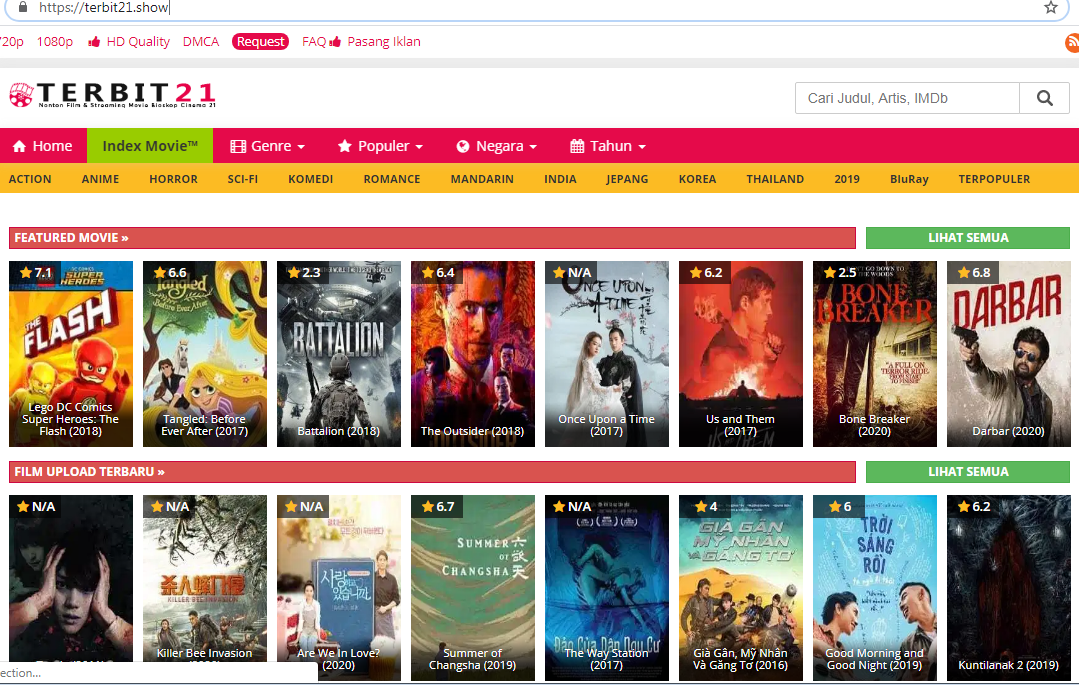Expand the Genre dropdown menu
This screenshot has height=685, width=1079.
[268, 146]
